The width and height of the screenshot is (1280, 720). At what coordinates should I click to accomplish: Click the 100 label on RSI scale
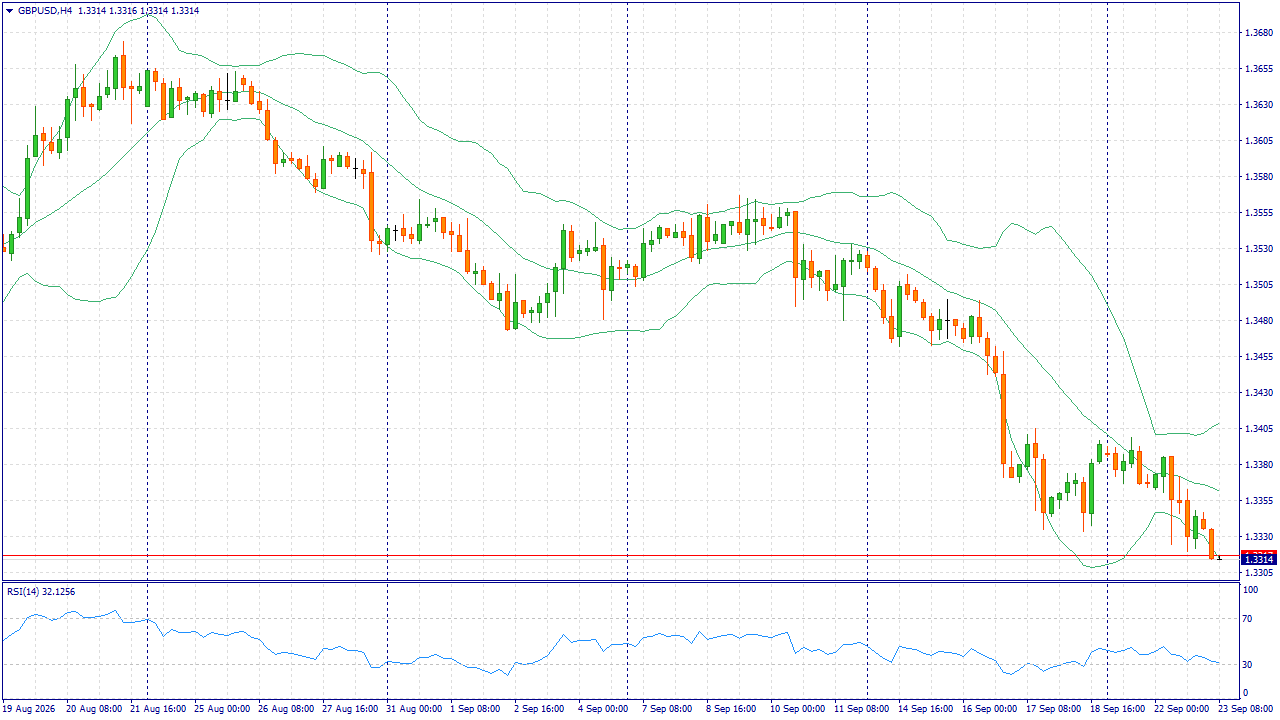pyautogui.click(x=1250, y=591)
